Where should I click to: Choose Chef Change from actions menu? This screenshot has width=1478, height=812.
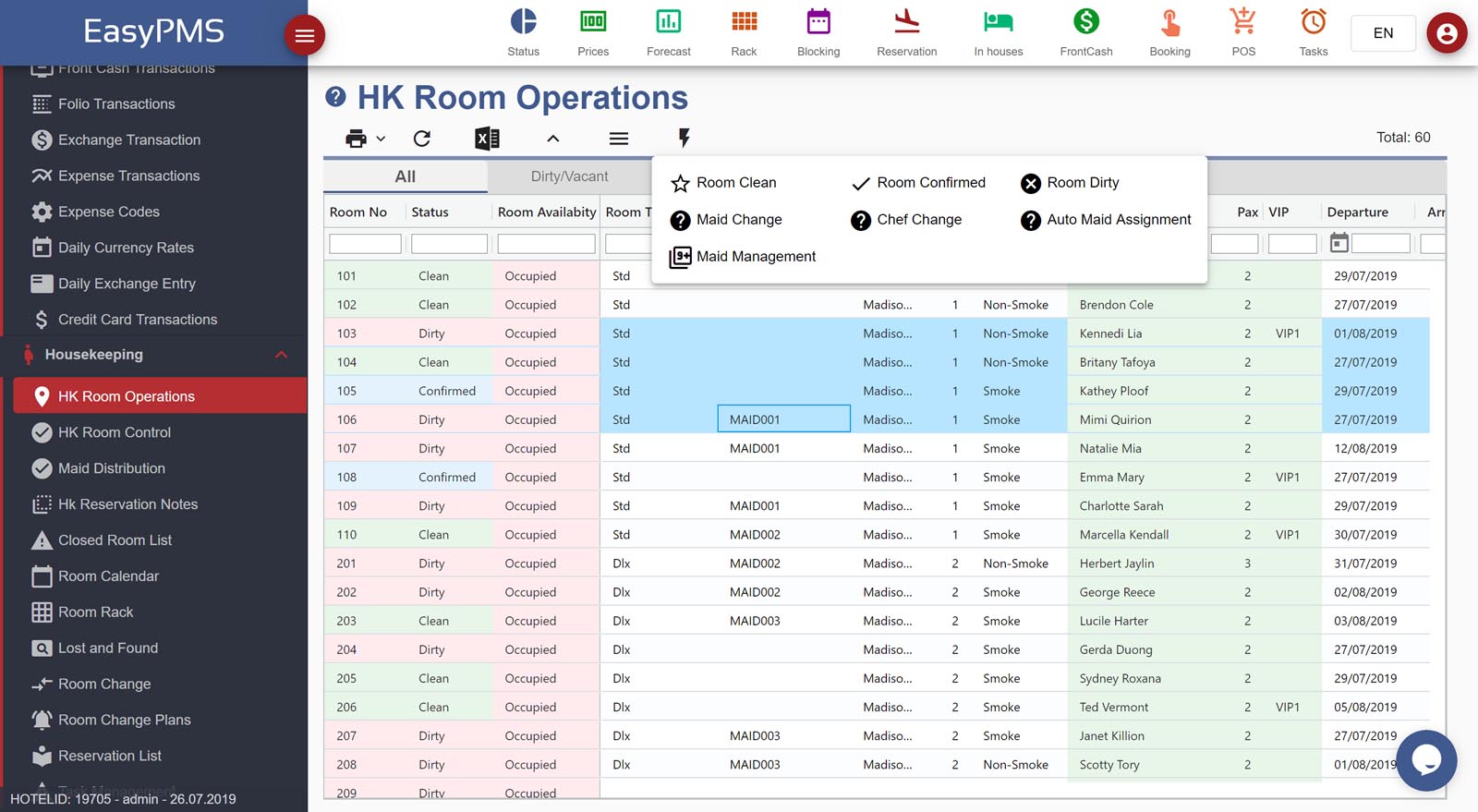907,220
